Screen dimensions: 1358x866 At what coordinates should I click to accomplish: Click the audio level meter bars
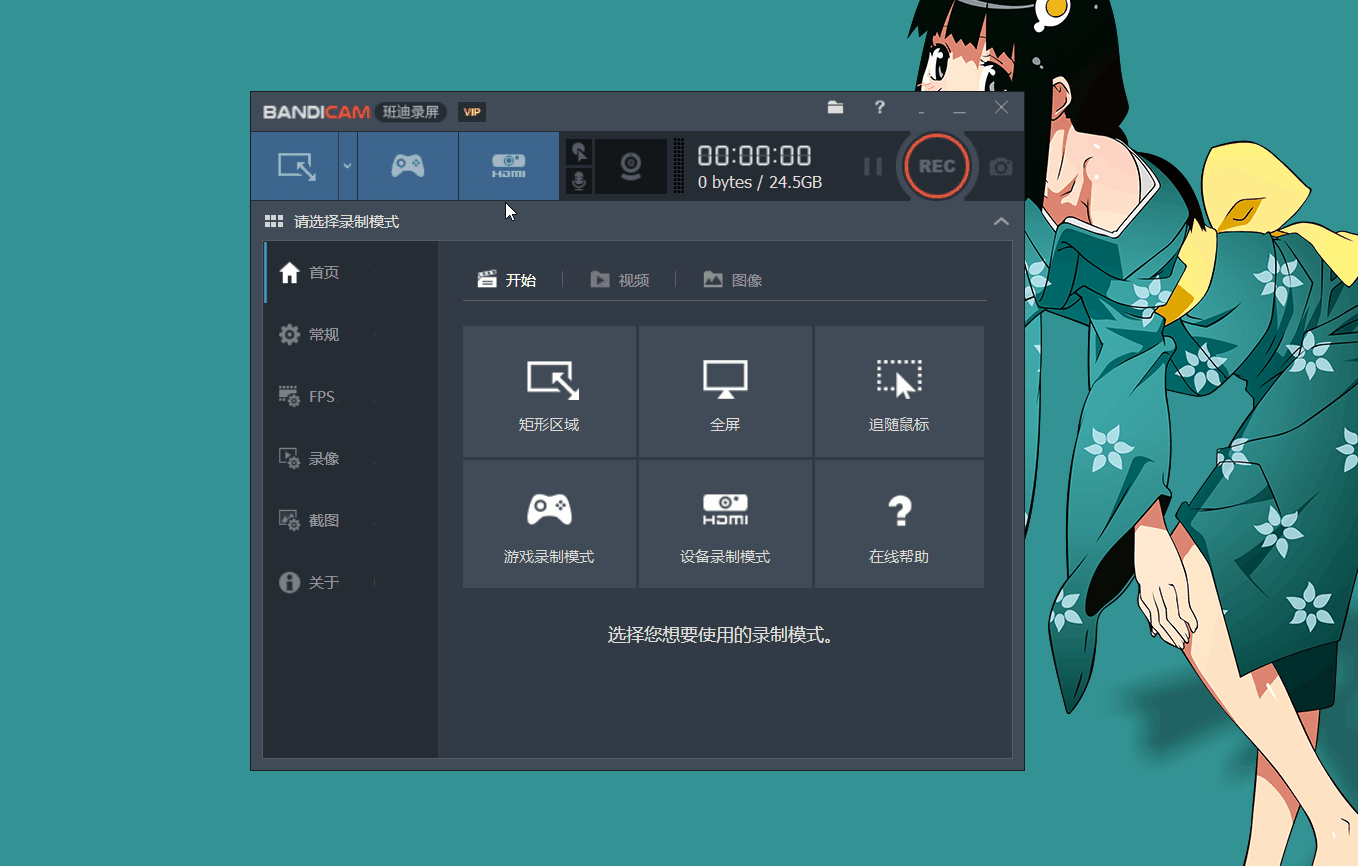point(678,166)
